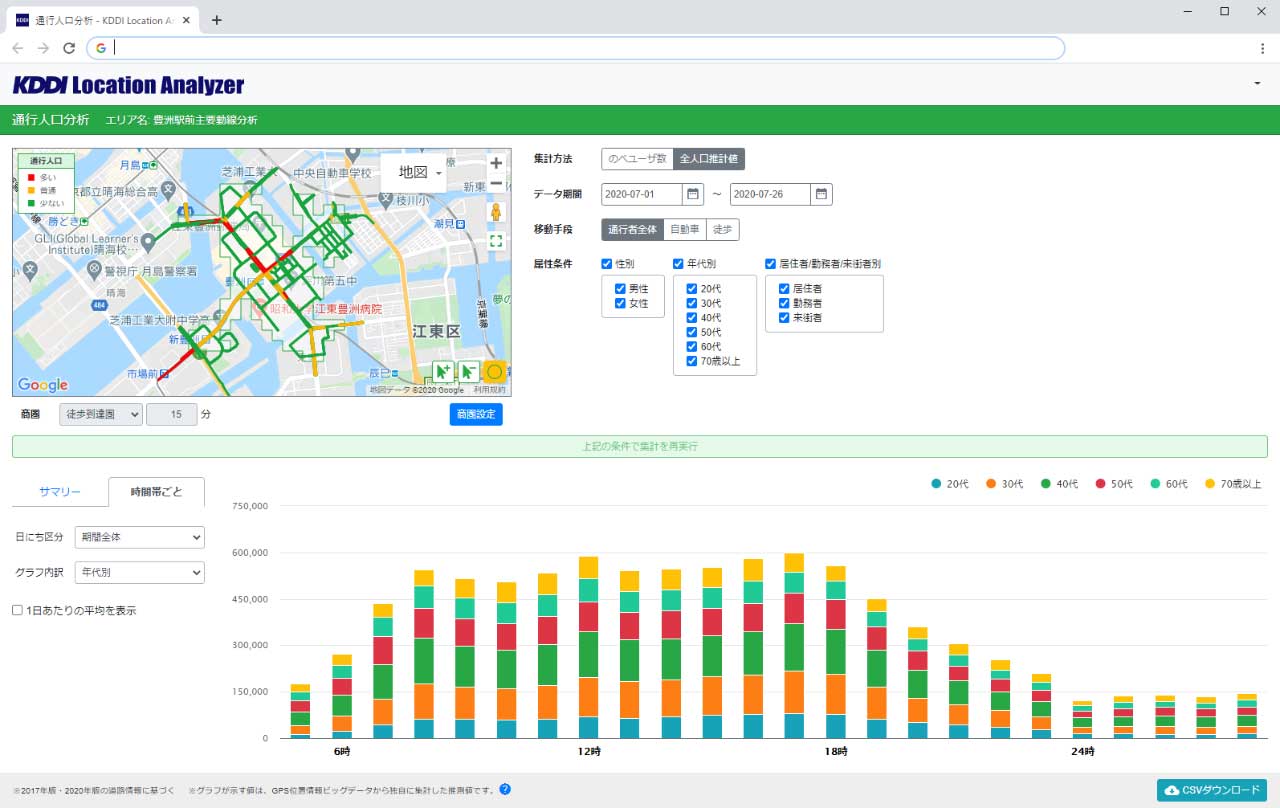Choose のべユーザ数 aggregation method
This screenshot has width=1280, height=808.
[x=637, y=158]
